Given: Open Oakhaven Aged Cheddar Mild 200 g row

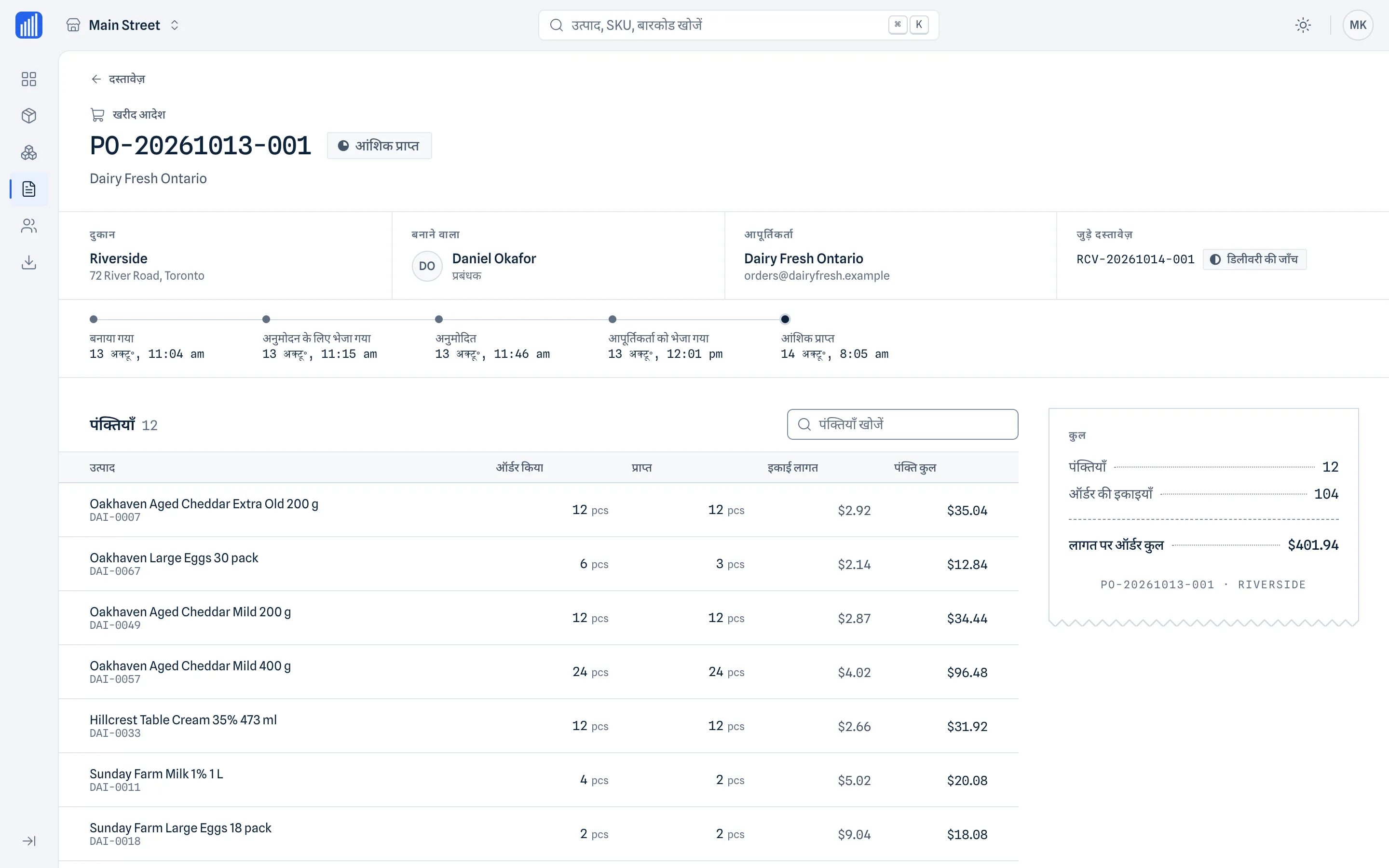Looking at the screenshot, I should tap(538, 618).
